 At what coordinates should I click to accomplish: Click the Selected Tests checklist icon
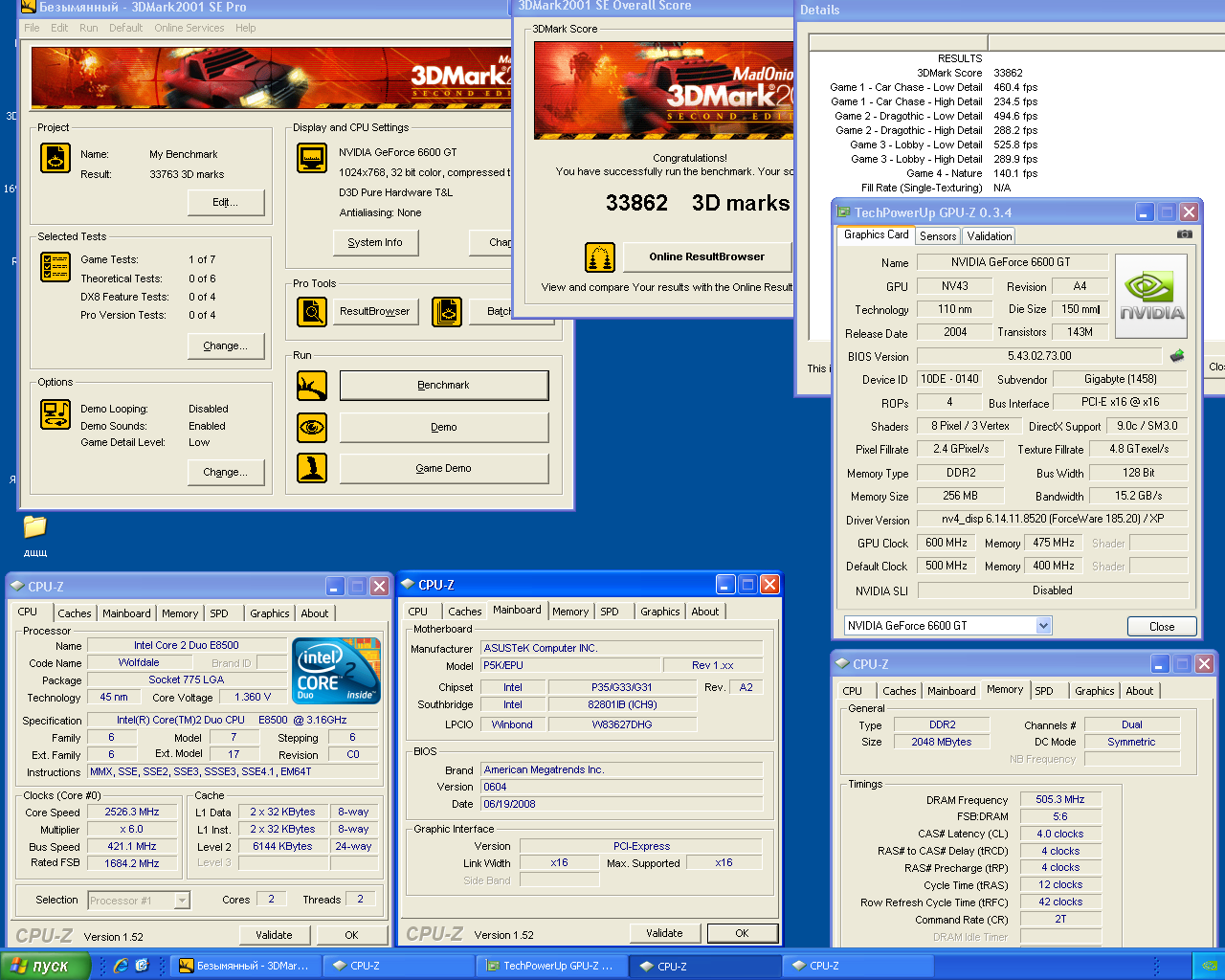56,266
